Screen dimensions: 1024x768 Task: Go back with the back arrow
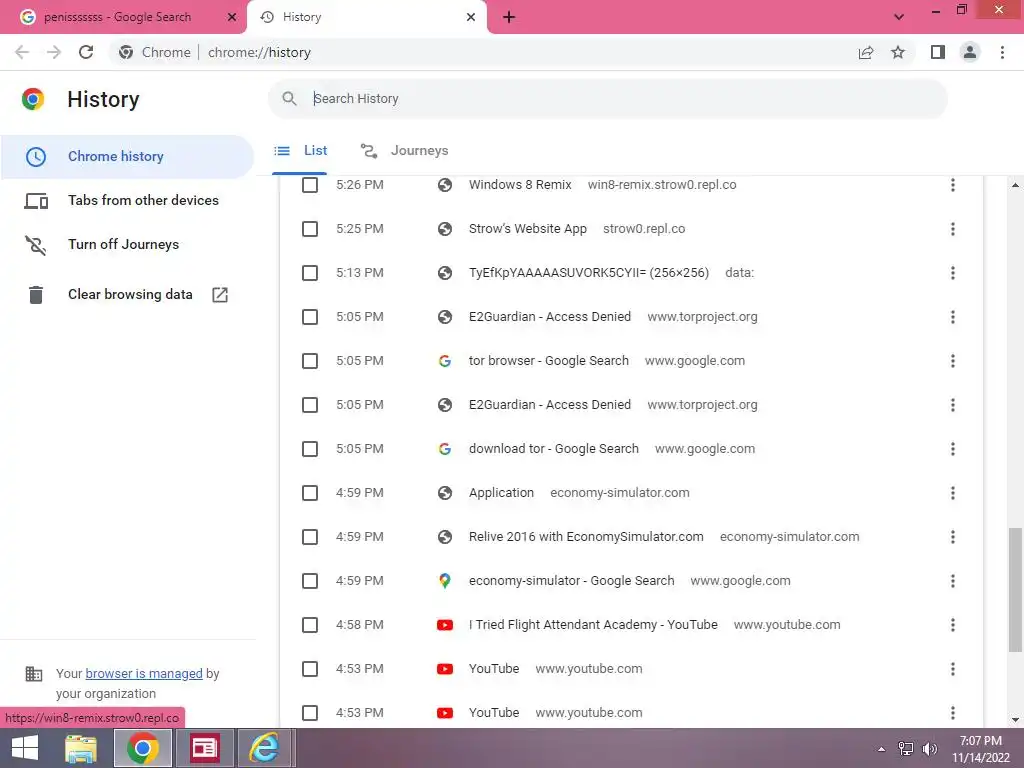click(x=22, y=52)
